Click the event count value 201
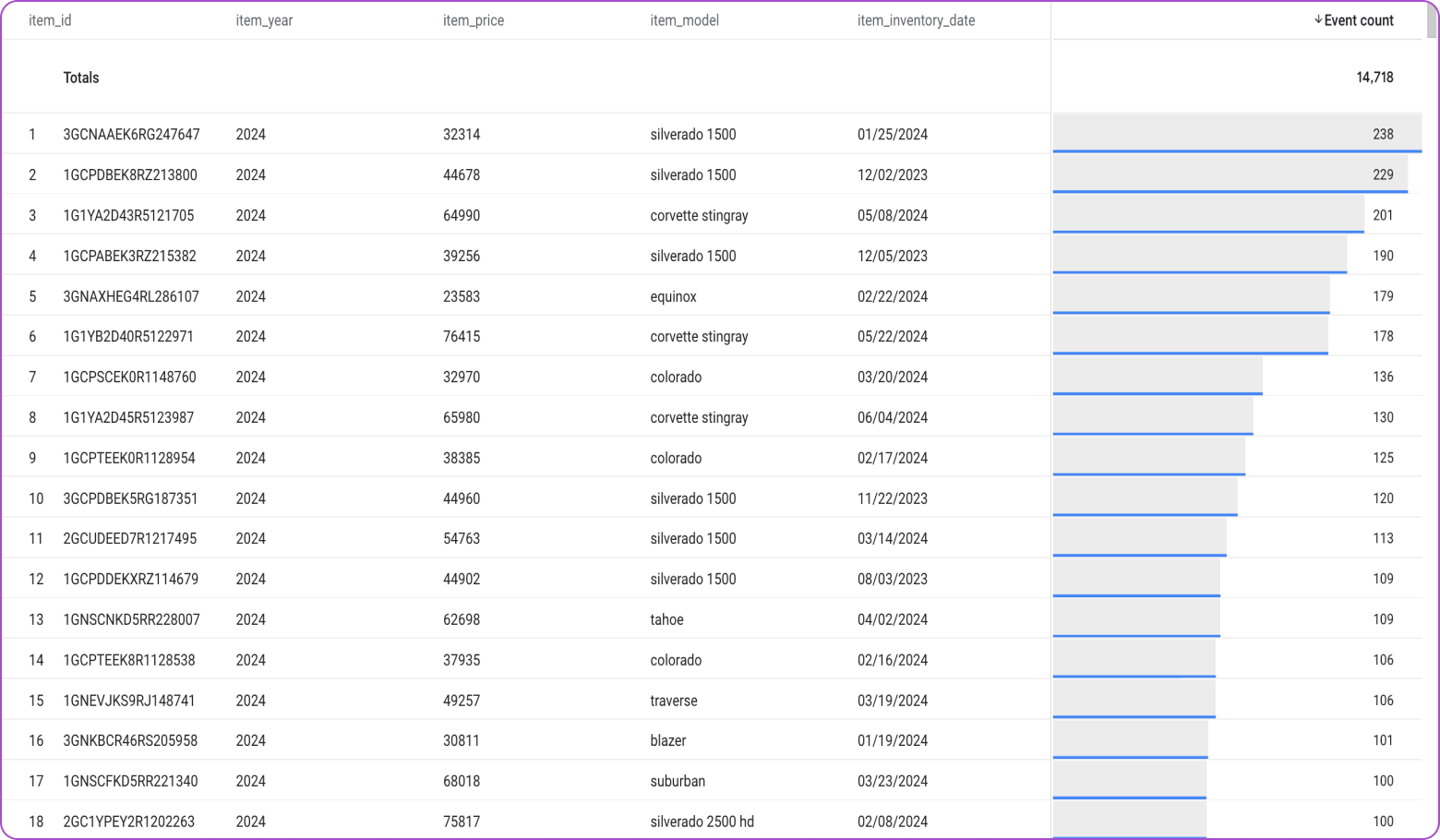The width and height of the screenshot is (1440, 840). pos(1383,216)
